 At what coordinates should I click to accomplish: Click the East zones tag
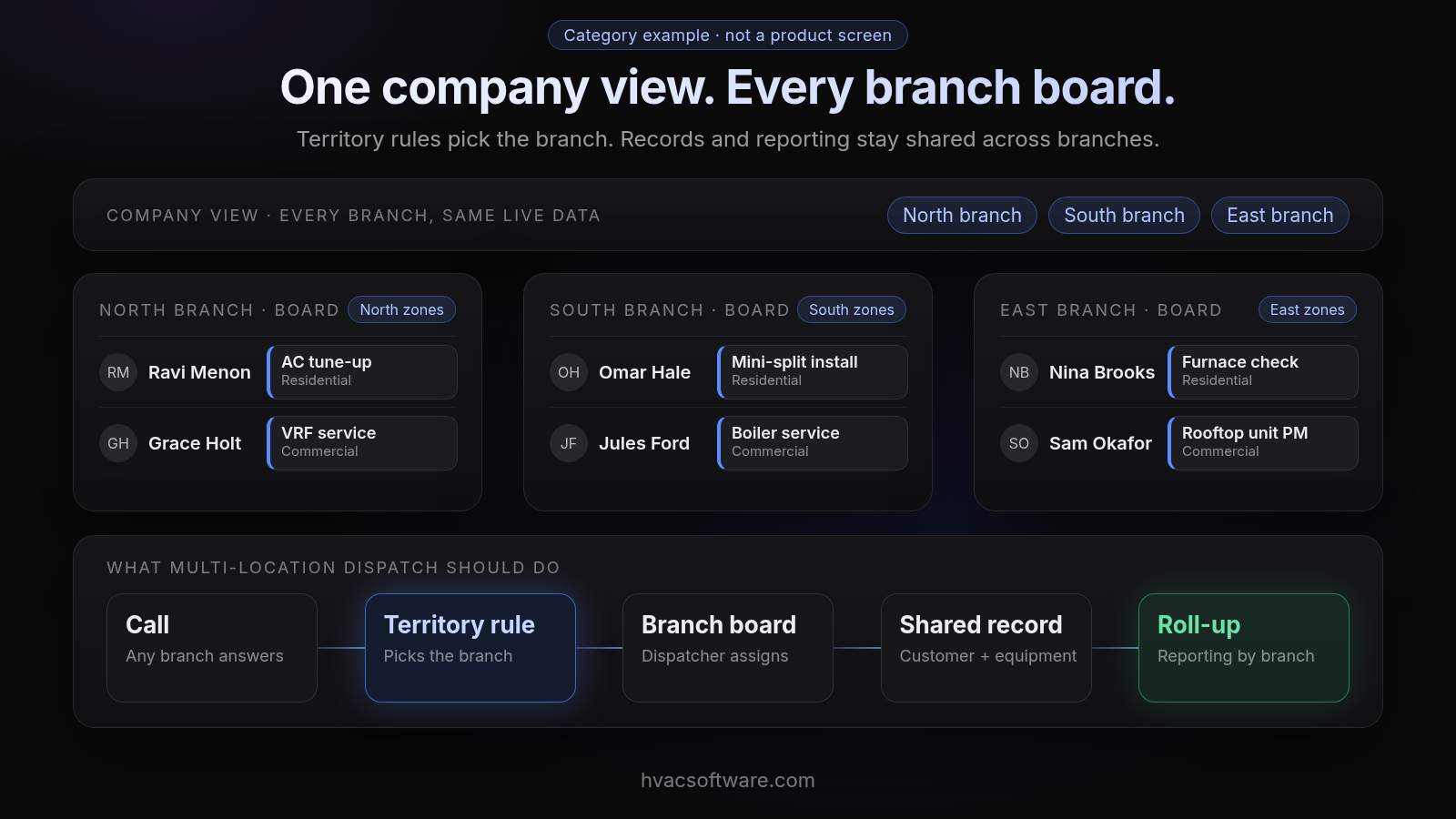(x=1307, y=309)
